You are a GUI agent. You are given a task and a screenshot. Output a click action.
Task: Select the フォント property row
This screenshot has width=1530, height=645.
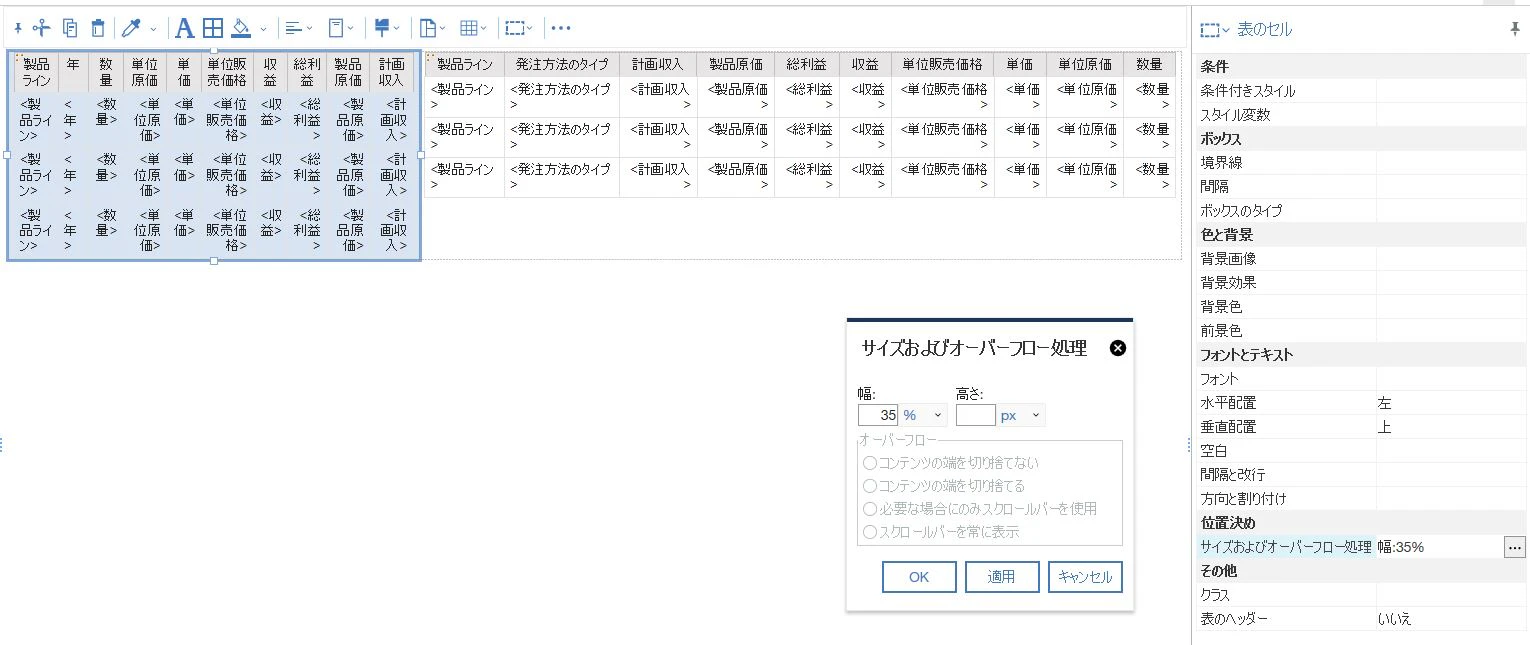pos(1361,379)
